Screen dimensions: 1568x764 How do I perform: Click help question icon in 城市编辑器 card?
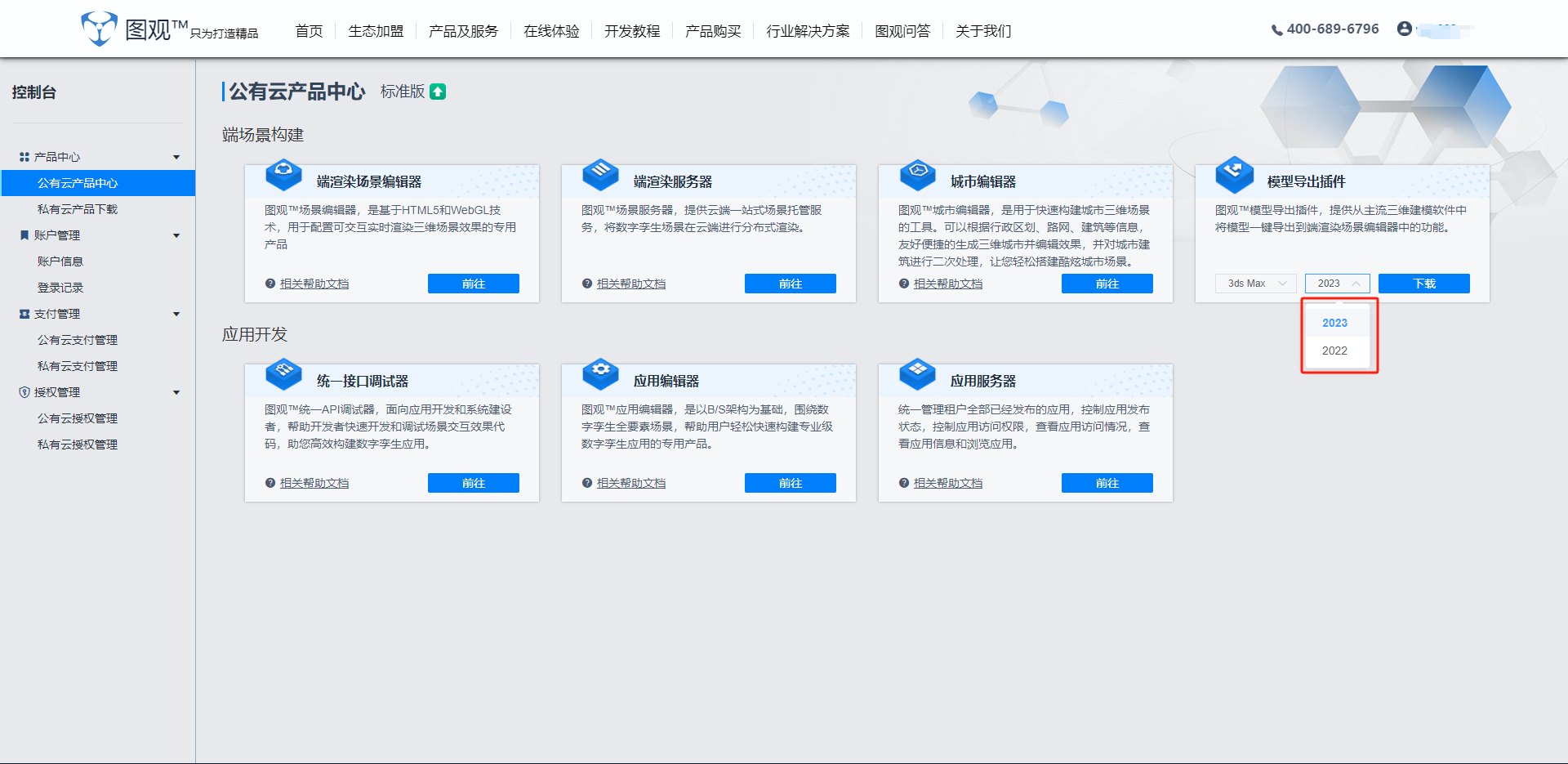[x=904, y=284]
